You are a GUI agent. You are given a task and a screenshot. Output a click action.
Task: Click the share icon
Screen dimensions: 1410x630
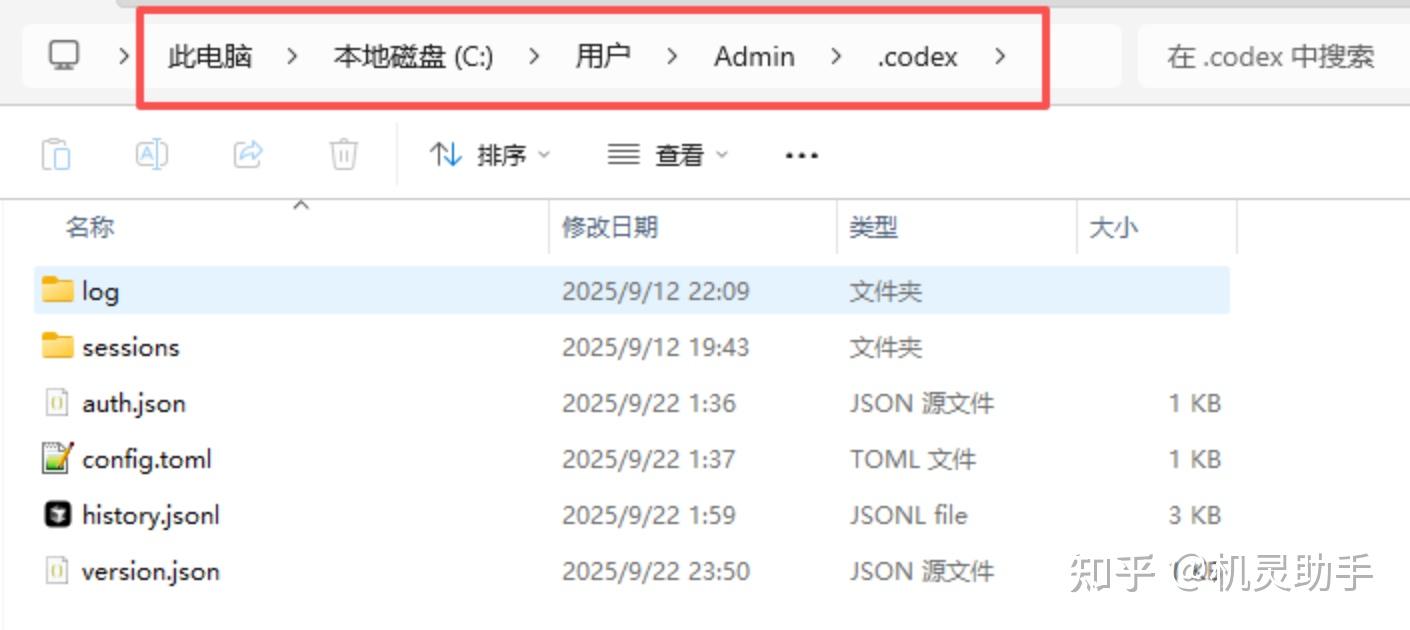[248, 154]
